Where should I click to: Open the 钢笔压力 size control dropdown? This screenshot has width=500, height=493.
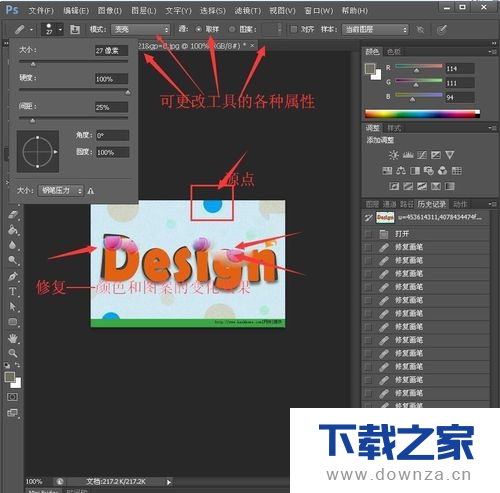pos(60,191)
